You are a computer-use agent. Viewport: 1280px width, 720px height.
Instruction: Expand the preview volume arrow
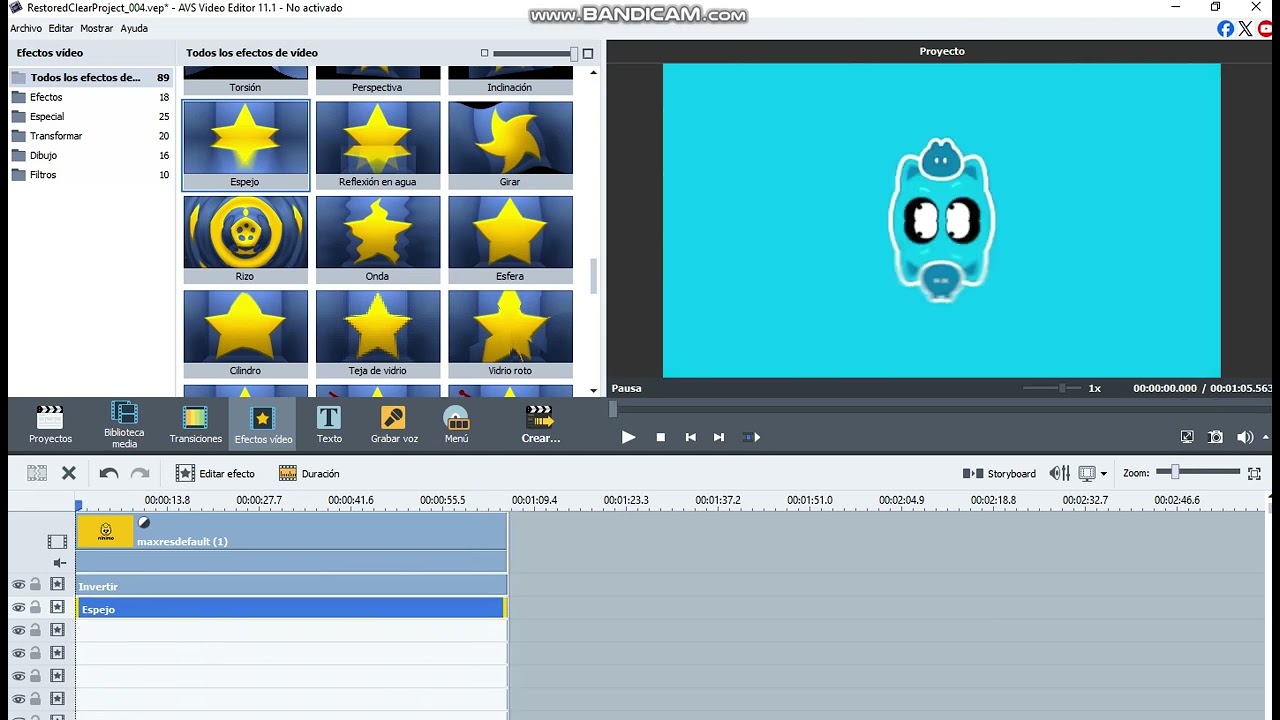pos(1266,437)
